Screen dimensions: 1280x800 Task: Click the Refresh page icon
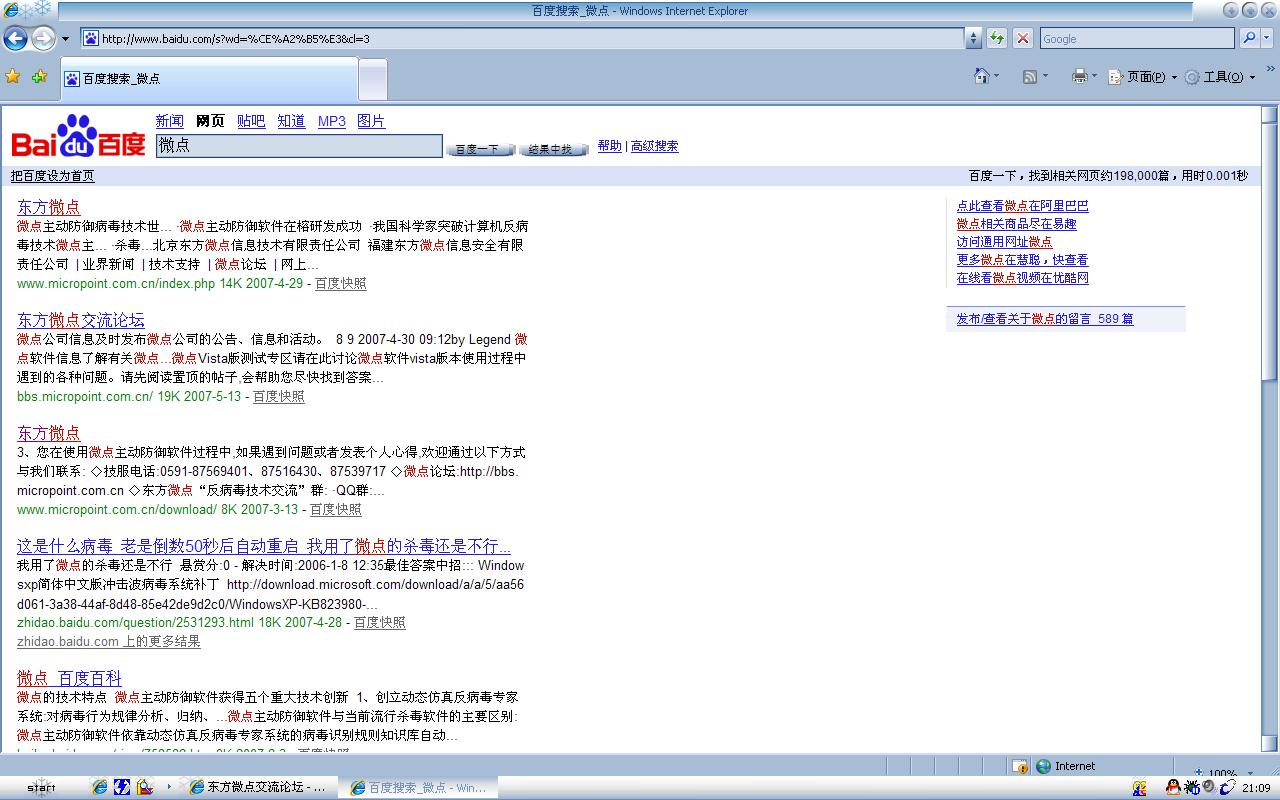pyautogui.click(x=997, y=39)
